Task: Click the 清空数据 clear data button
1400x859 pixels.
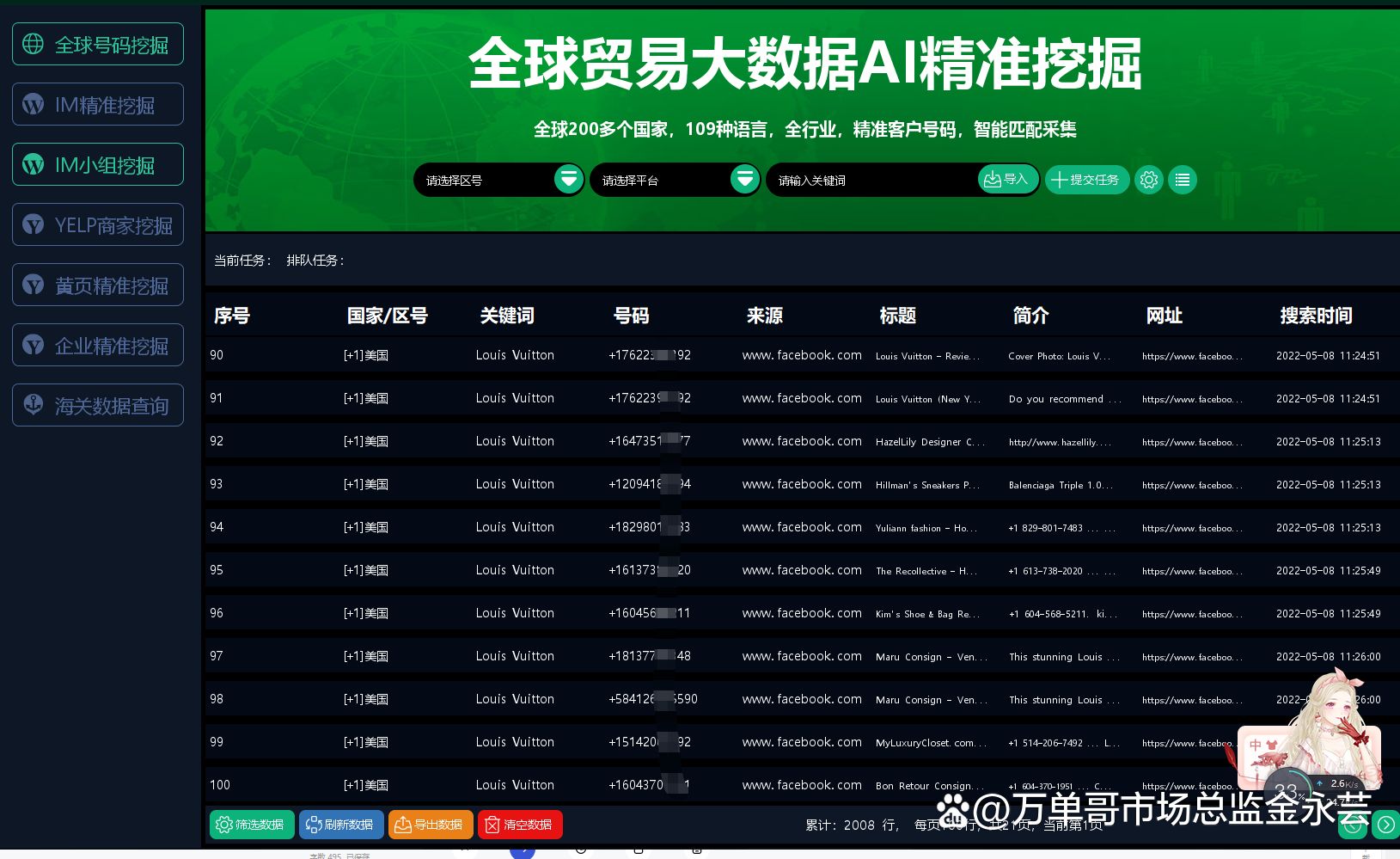Action: 520,825
